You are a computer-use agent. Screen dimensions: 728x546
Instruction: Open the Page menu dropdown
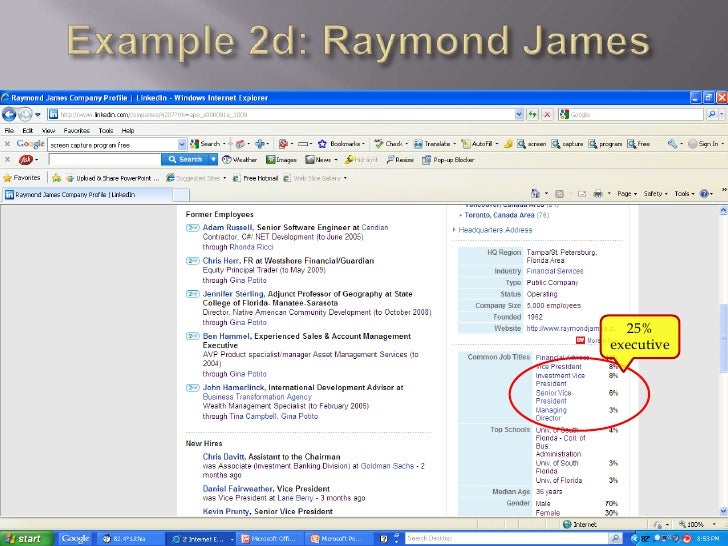[627, 194]
